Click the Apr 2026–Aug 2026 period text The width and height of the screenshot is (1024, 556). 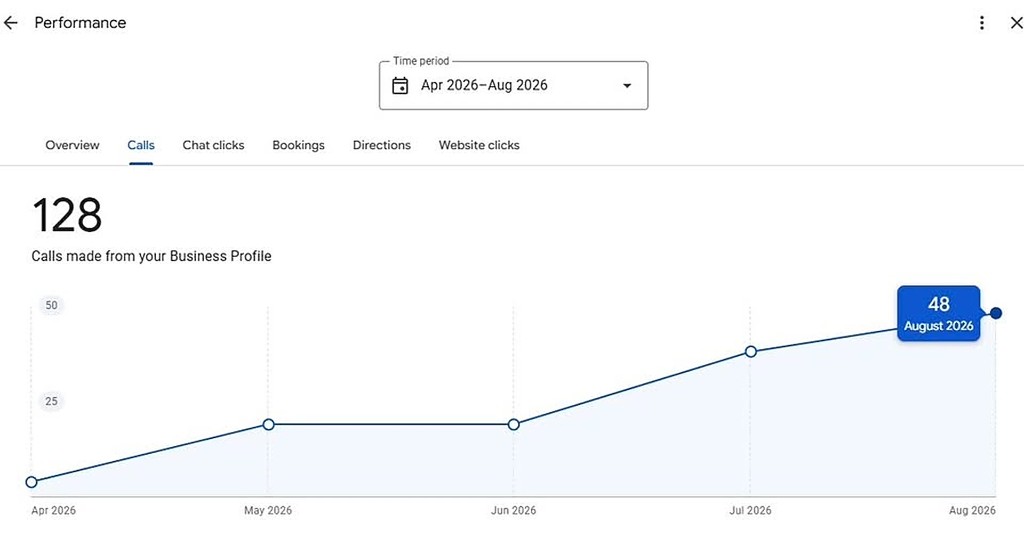(x=484, y=85)
